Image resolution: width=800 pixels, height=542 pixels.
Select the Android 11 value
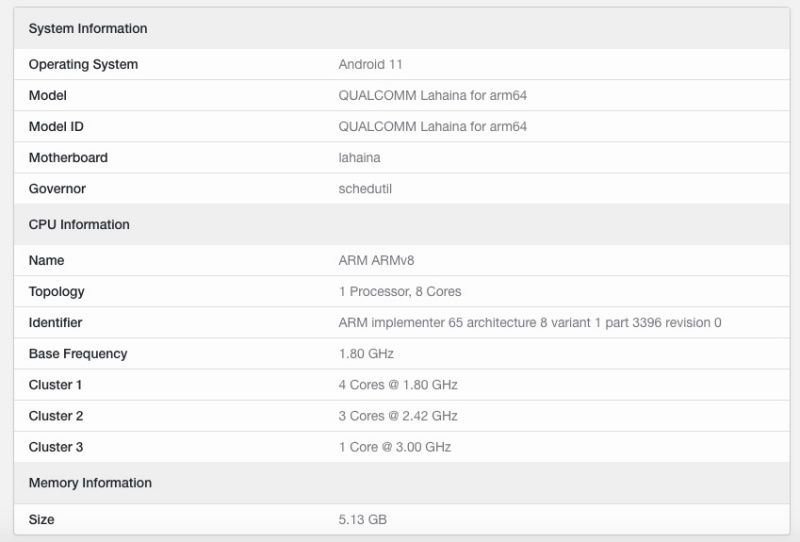[x=370, y=64]
